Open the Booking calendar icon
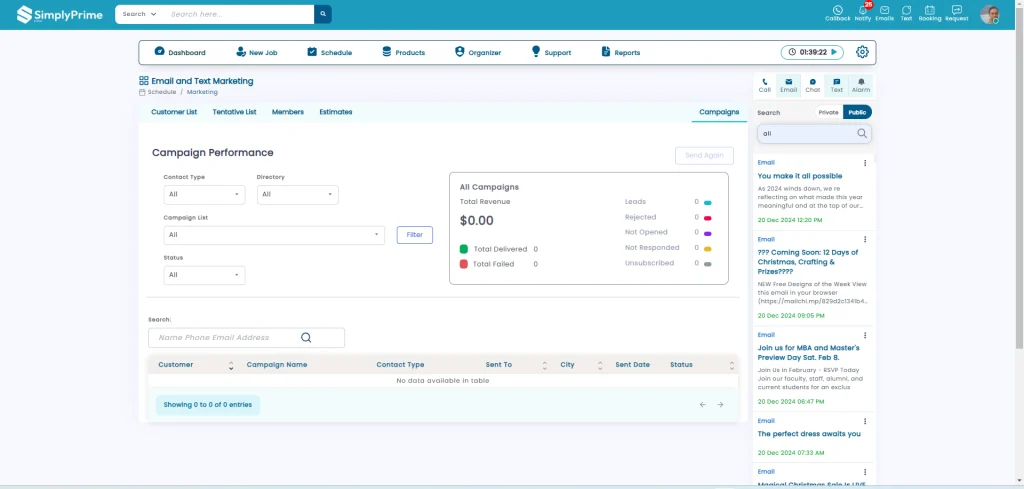This screenshot has height=489, width=1024. [x=929, y=13]
